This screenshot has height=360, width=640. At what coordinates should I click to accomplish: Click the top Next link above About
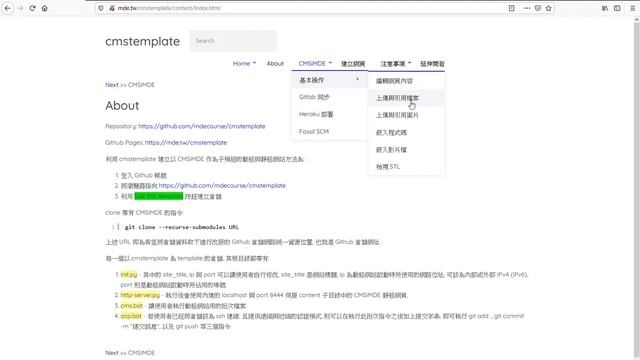pos(112,85)
